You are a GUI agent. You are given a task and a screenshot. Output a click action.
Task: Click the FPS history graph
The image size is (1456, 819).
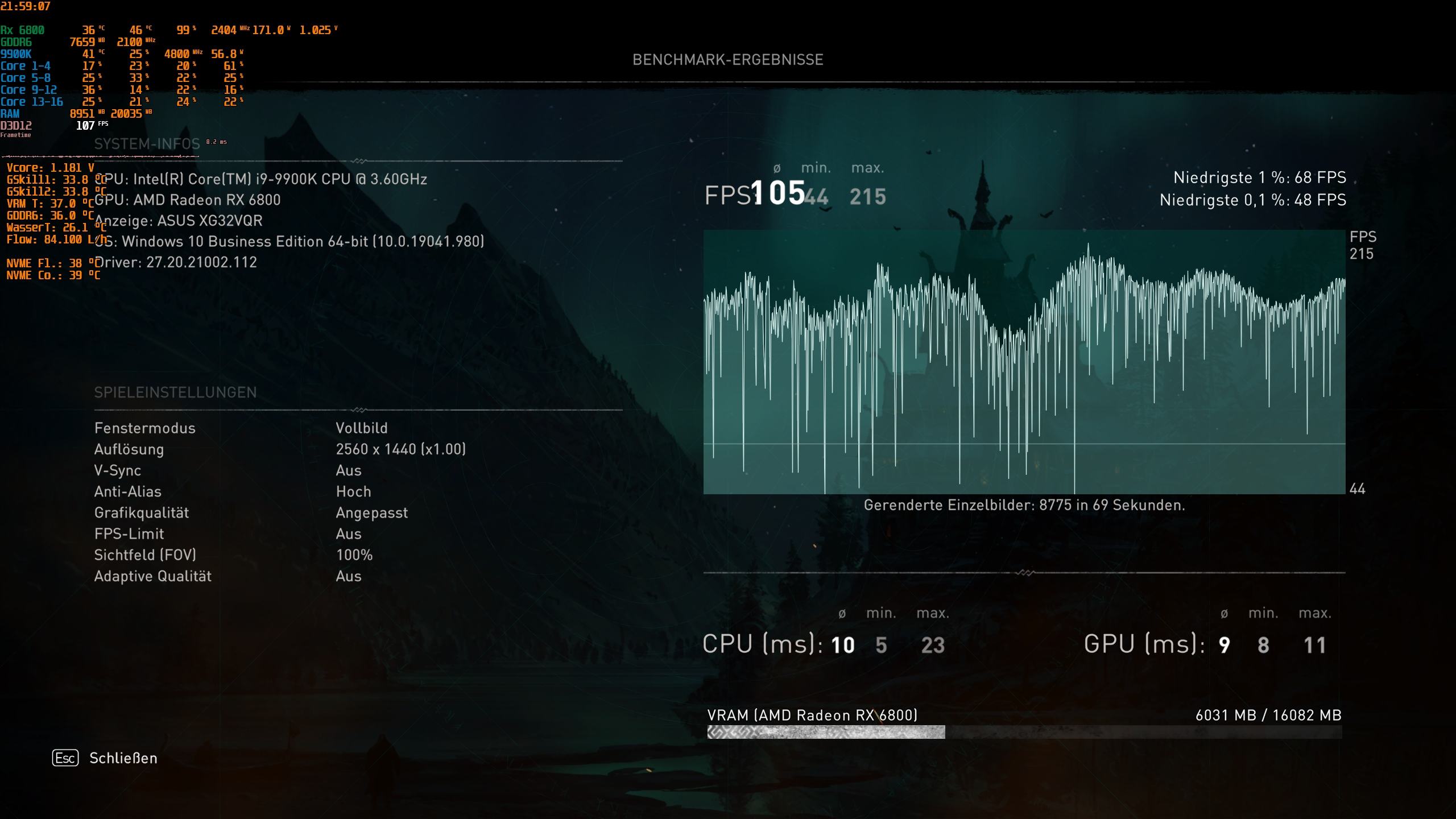click(x=1024, y=362)
